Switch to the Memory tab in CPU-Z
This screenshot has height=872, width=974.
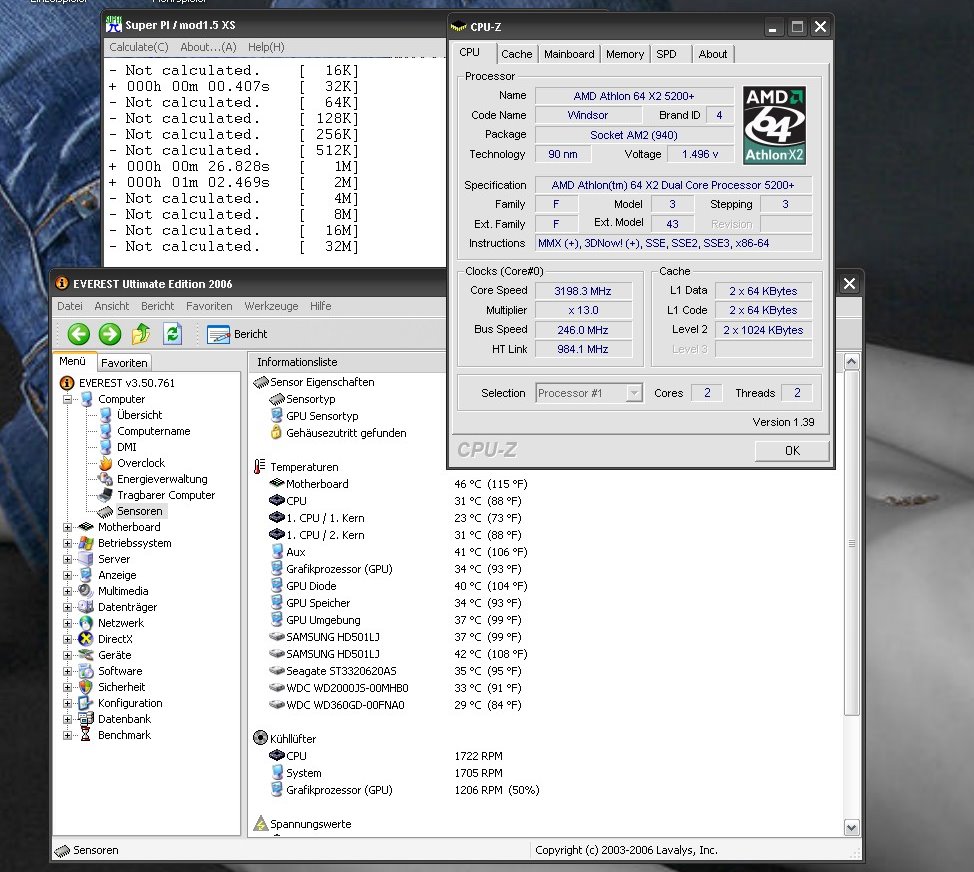tap(625, 54)
